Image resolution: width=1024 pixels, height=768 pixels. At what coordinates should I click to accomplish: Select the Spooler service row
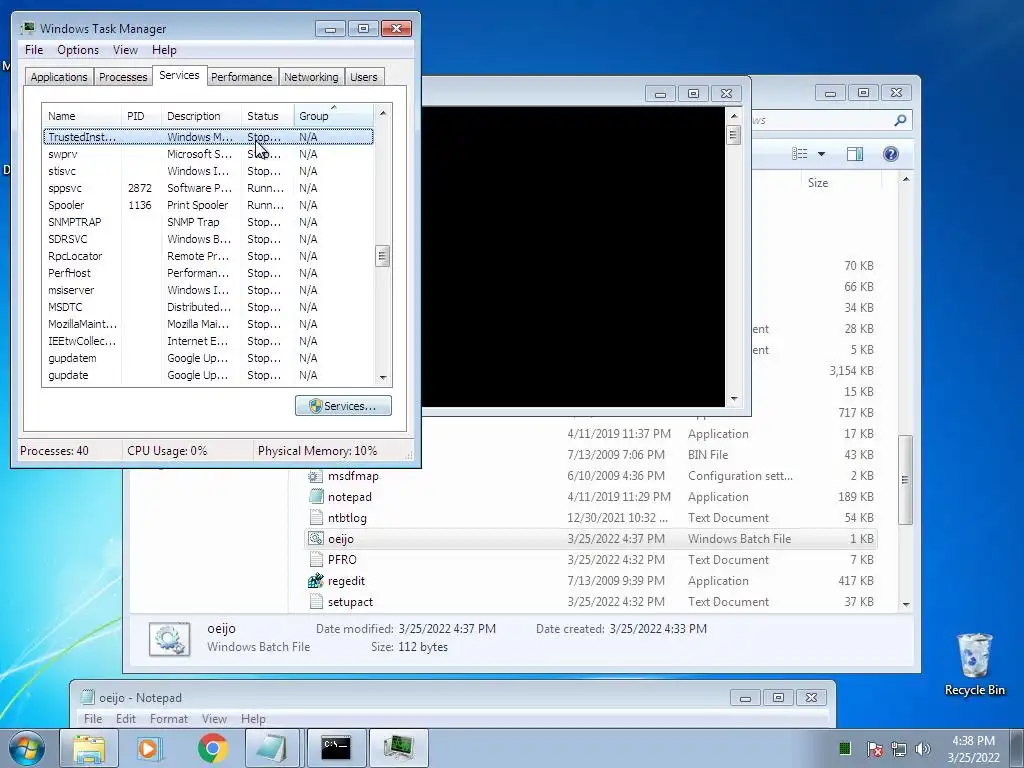coord(208,205)
